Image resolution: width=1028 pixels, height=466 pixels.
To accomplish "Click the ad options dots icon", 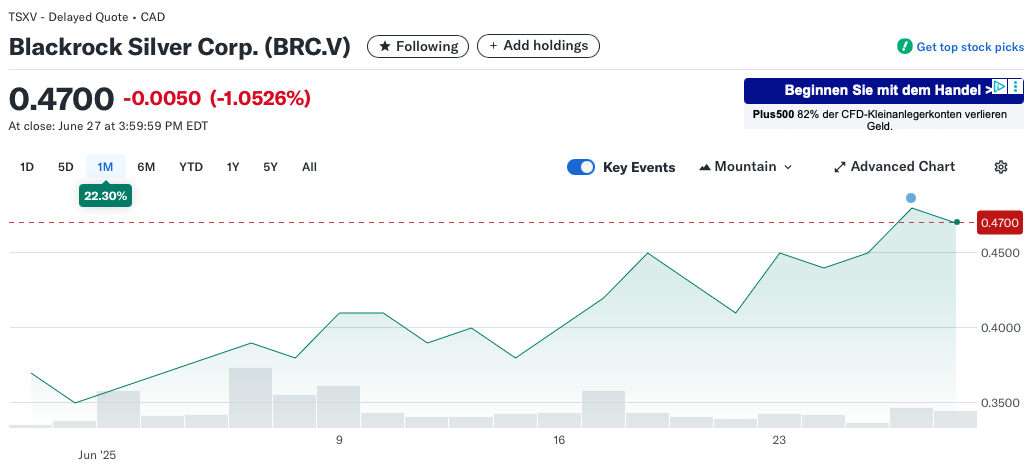I will tap(1016, 87).
